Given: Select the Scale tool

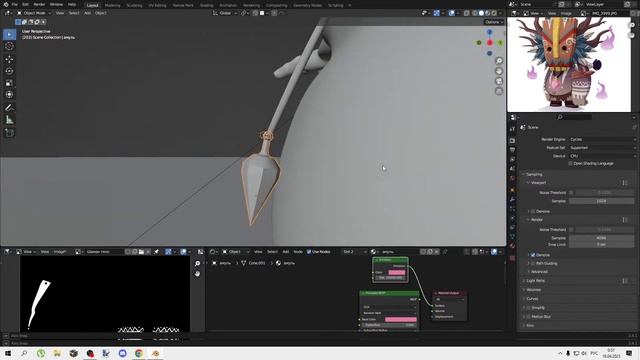Looking at the screenshot, I should click(9, 83).
